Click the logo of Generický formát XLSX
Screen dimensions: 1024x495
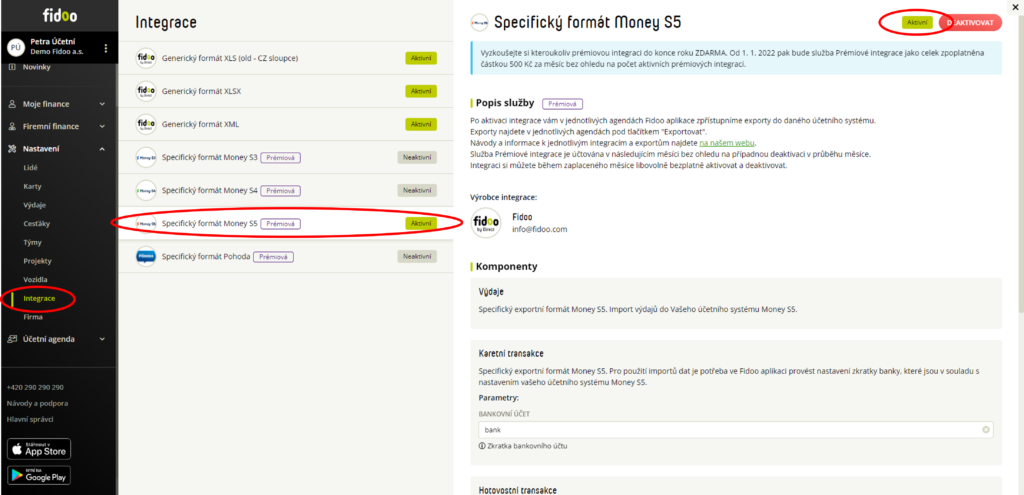click(x=146, y=91)
